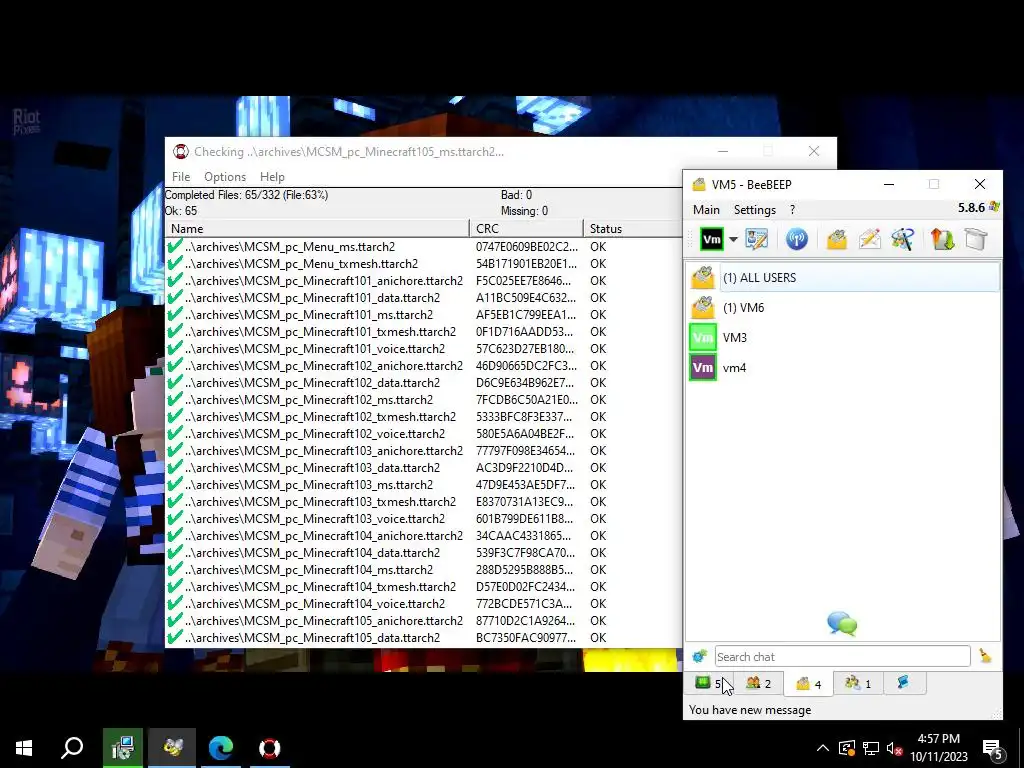
Task: Click the blue broadcast antenna icon
Action: coord(797,239)
